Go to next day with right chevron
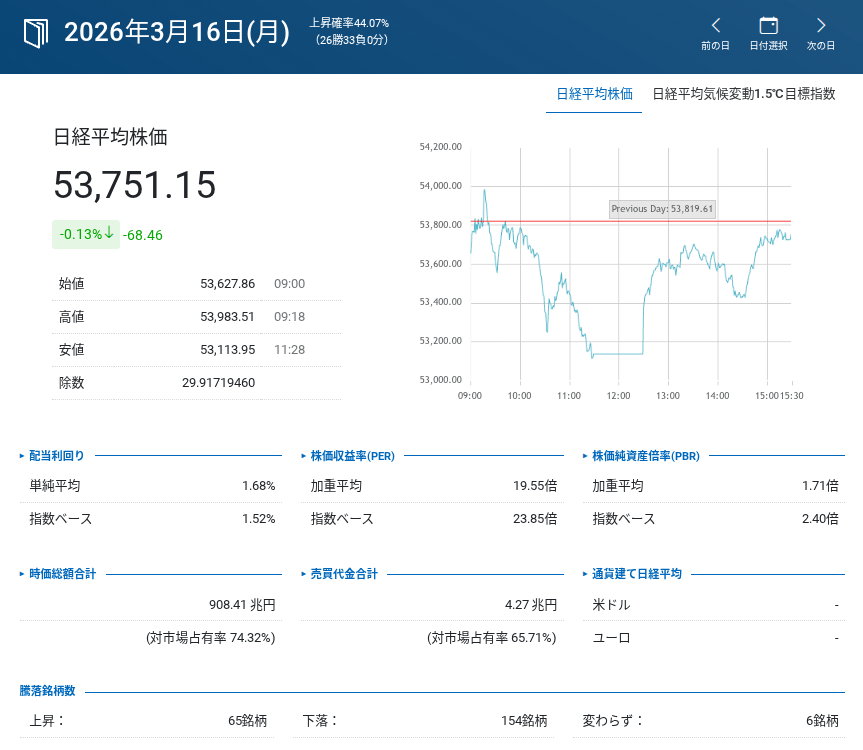Screen dimensions: 863x750 point(820,26)
